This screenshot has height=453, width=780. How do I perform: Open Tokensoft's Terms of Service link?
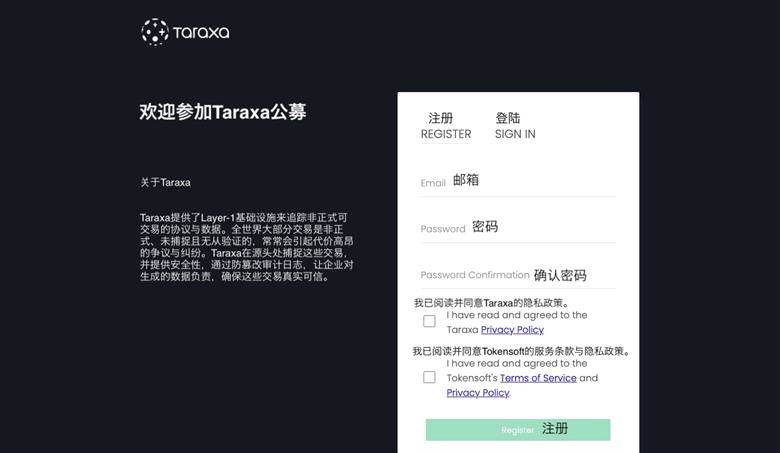tap(538, 378)
